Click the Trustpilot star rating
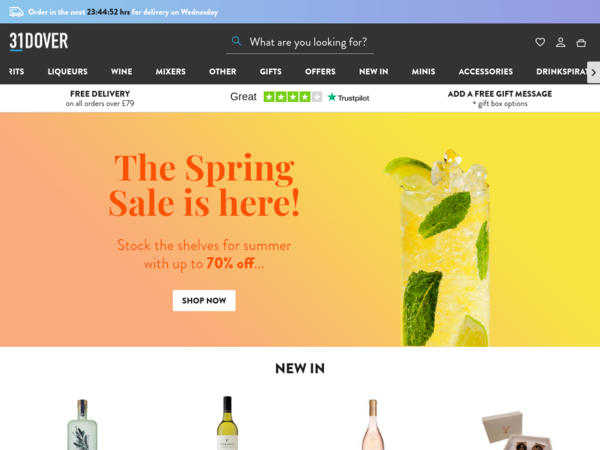The image size is (600, 450). (x=293, y=97)
